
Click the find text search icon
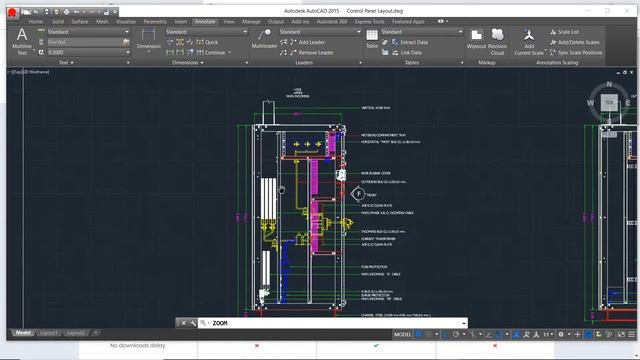tap(126, 42)
